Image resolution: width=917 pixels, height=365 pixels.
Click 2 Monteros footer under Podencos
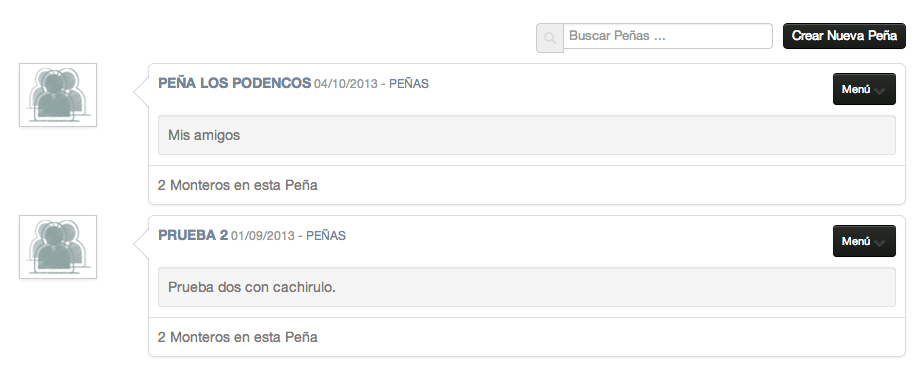237,185
